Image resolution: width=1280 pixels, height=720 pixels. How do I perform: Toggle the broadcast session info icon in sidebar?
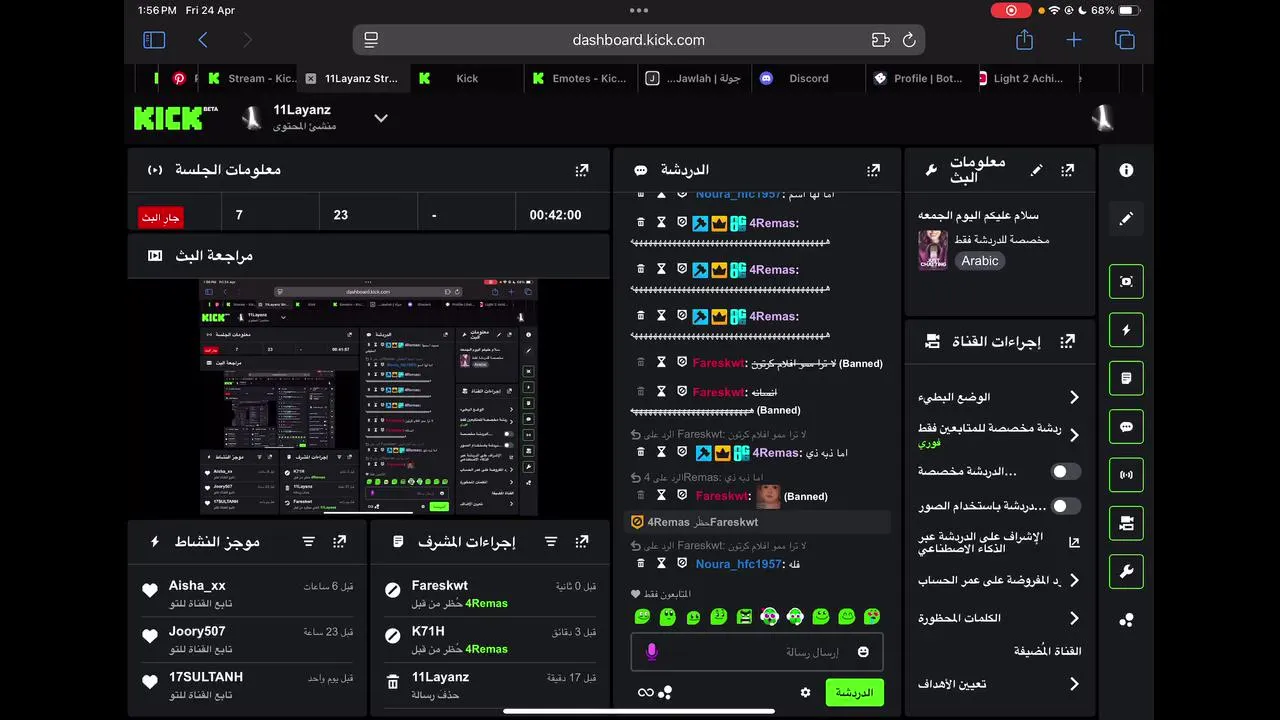pyautogui.click(x=1126, y=475)
